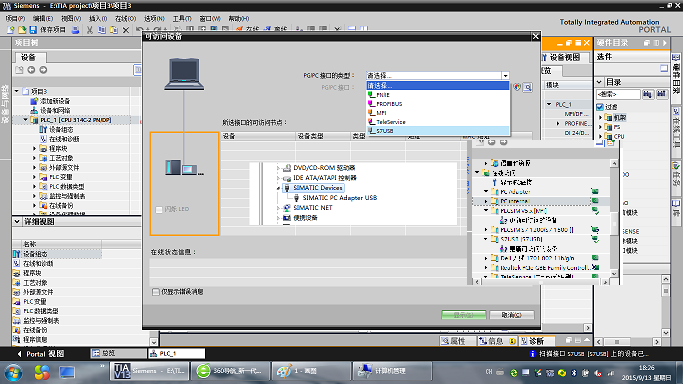Open the 工具(T) menu
Screen dimensions: 683x384
(182, 18)
